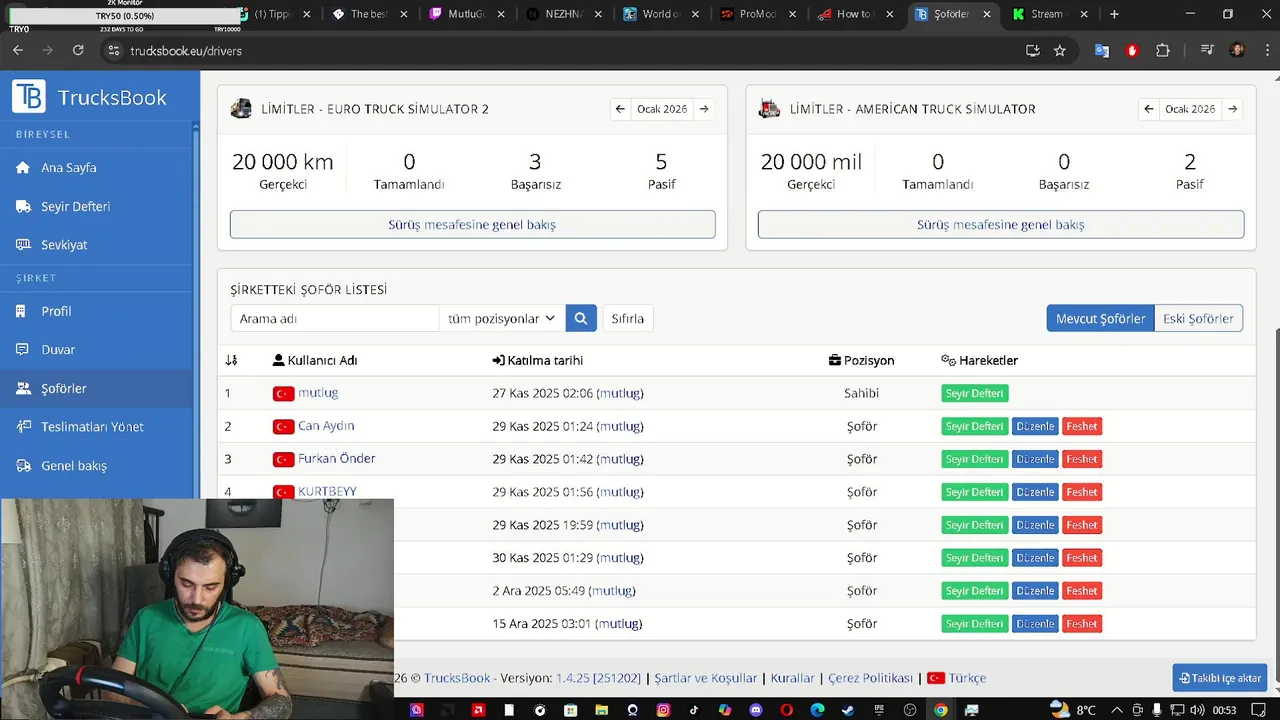
Task: Click the TrucksBook logo icon
Action: pos(29,96)
